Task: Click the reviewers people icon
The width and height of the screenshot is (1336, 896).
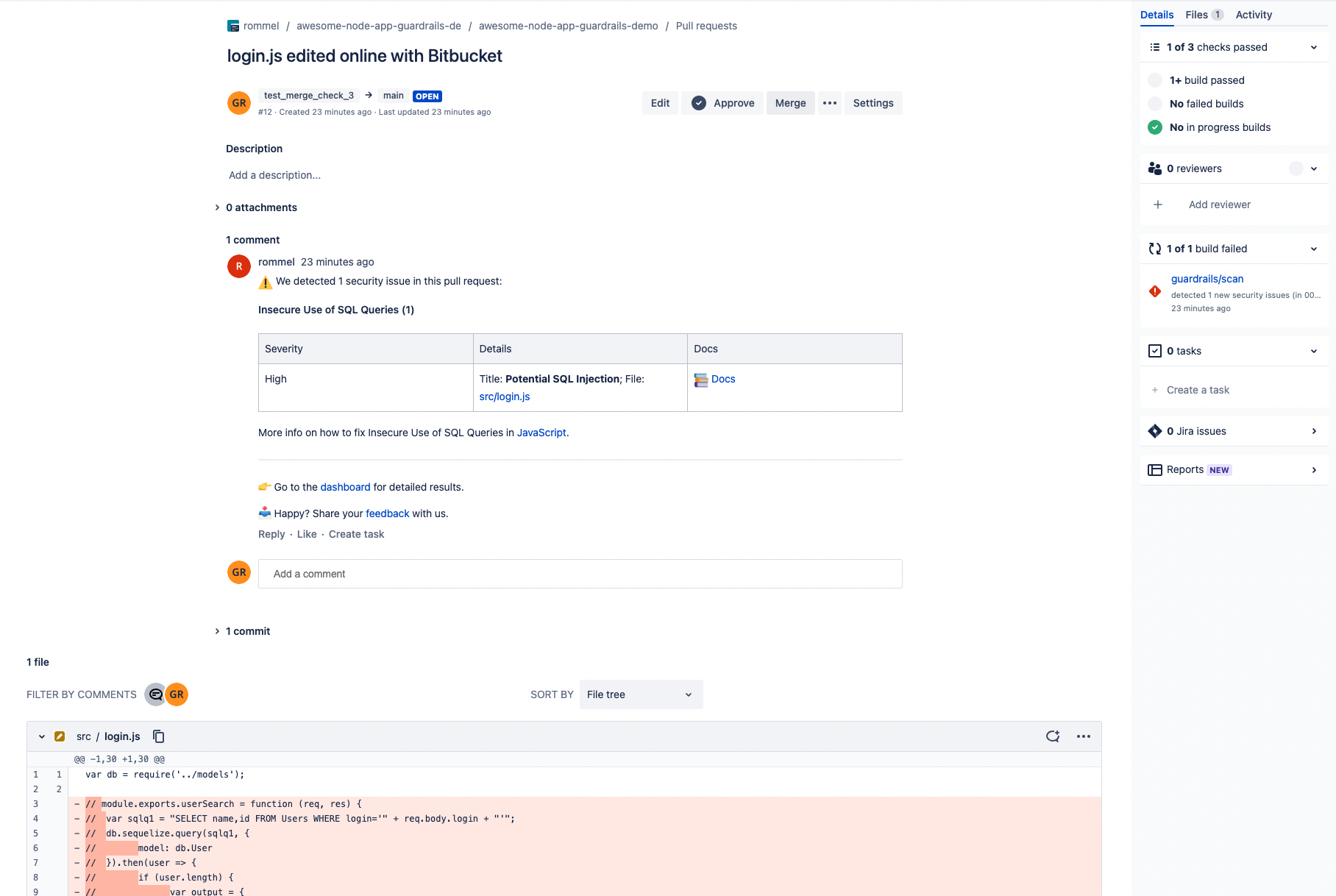Action: click(1155, 168)
